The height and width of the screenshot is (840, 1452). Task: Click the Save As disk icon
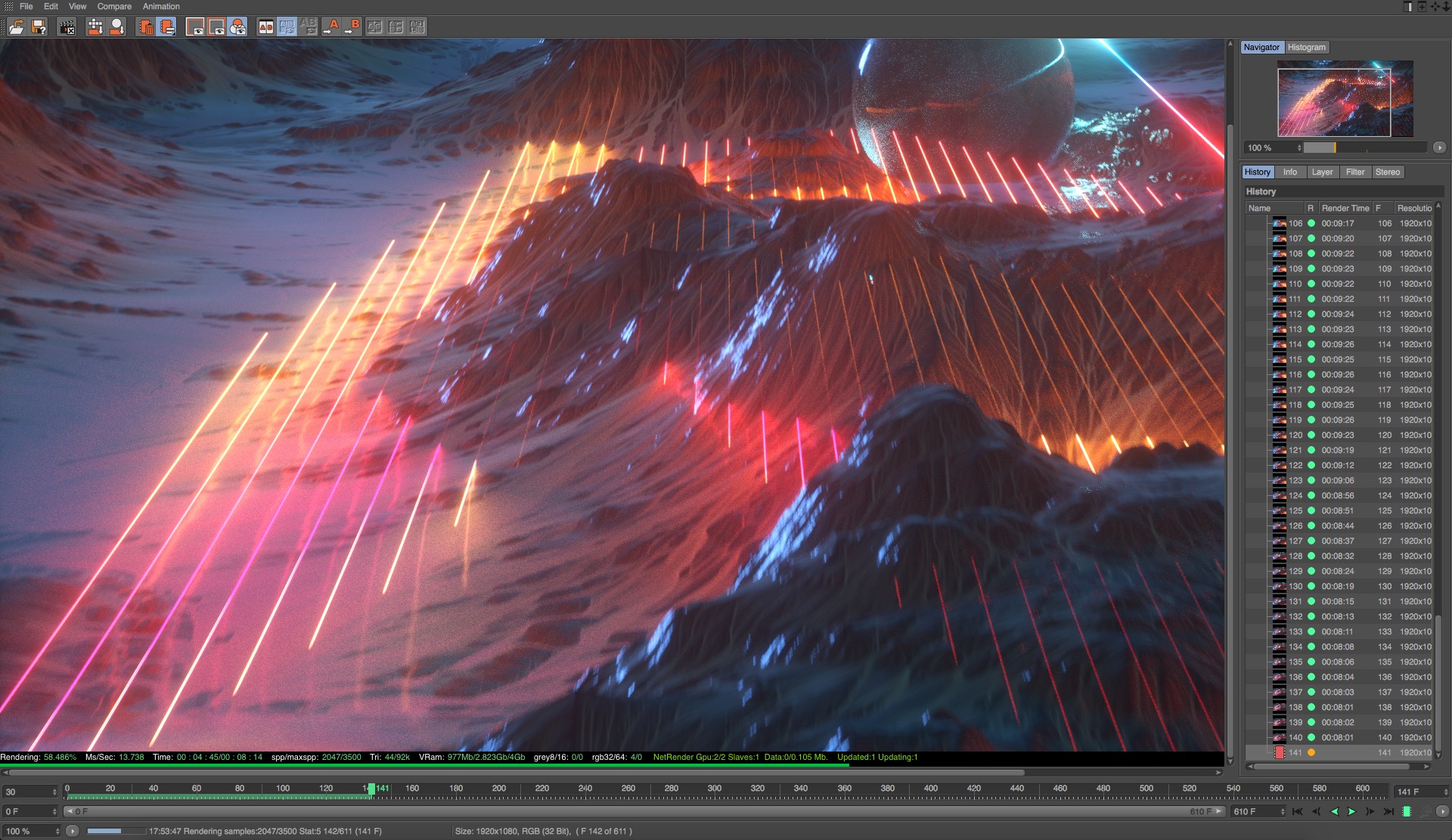39,27
